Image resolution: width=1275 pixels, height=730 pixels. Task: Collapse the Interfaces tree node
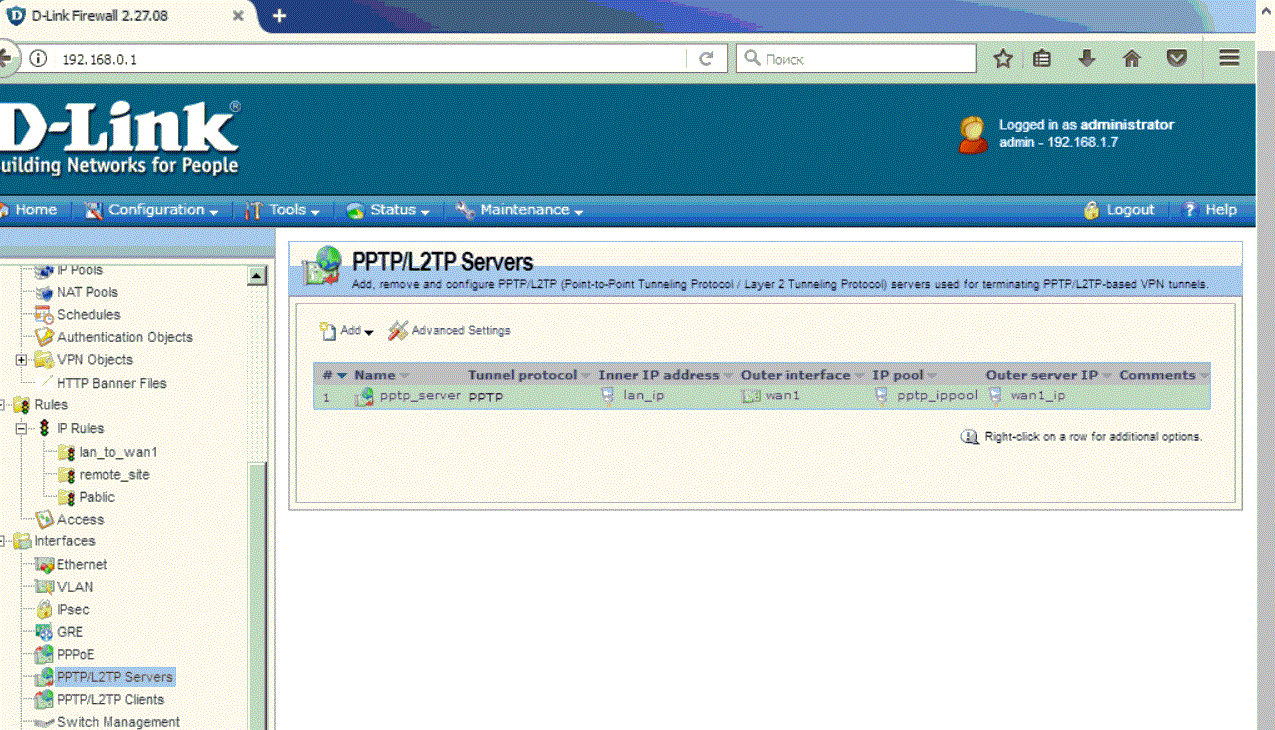[3, 541]
